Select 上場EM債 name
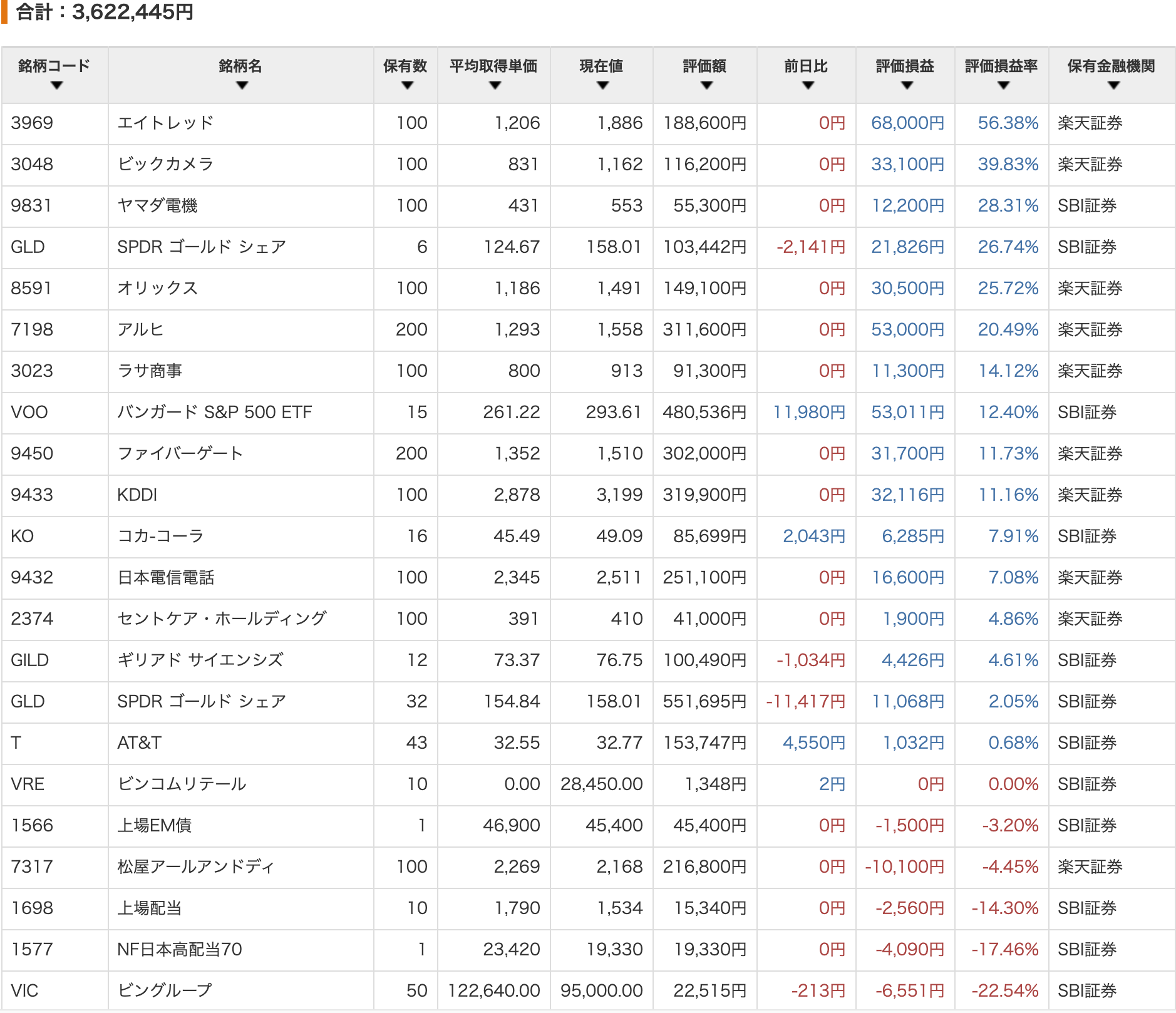 [155, 825]
